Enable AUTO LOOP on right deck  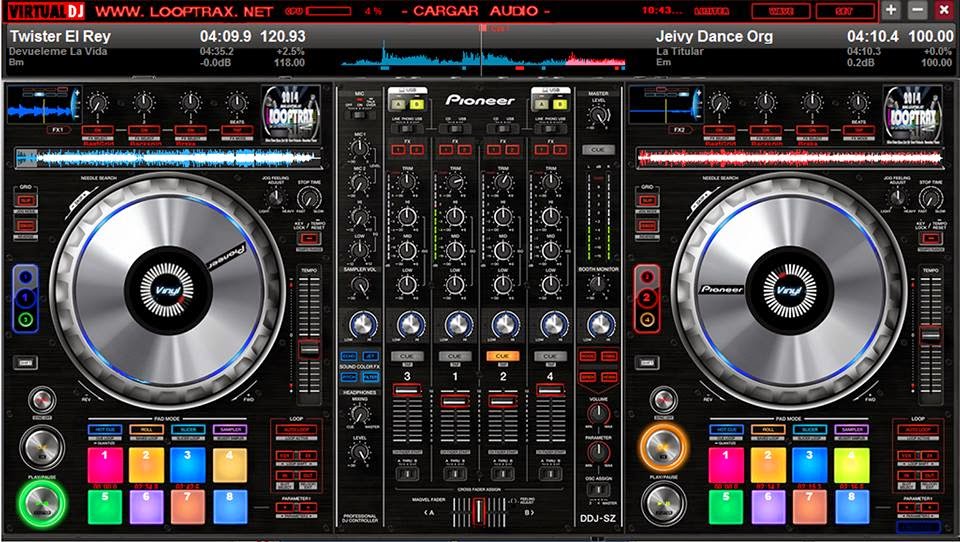pos(918,430)
